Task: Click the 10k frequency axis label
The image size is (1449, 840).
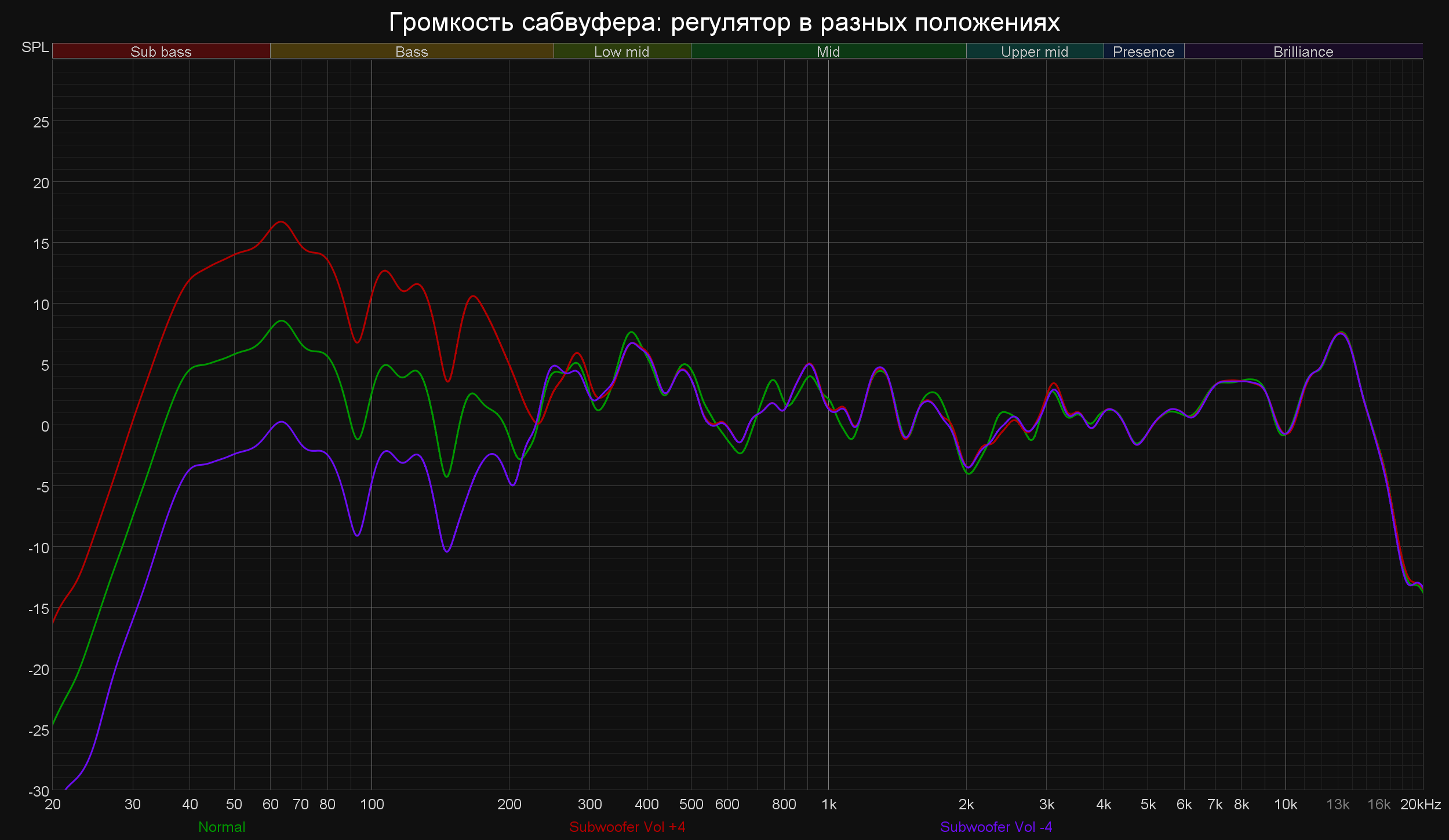Action: pos(1286,804)
